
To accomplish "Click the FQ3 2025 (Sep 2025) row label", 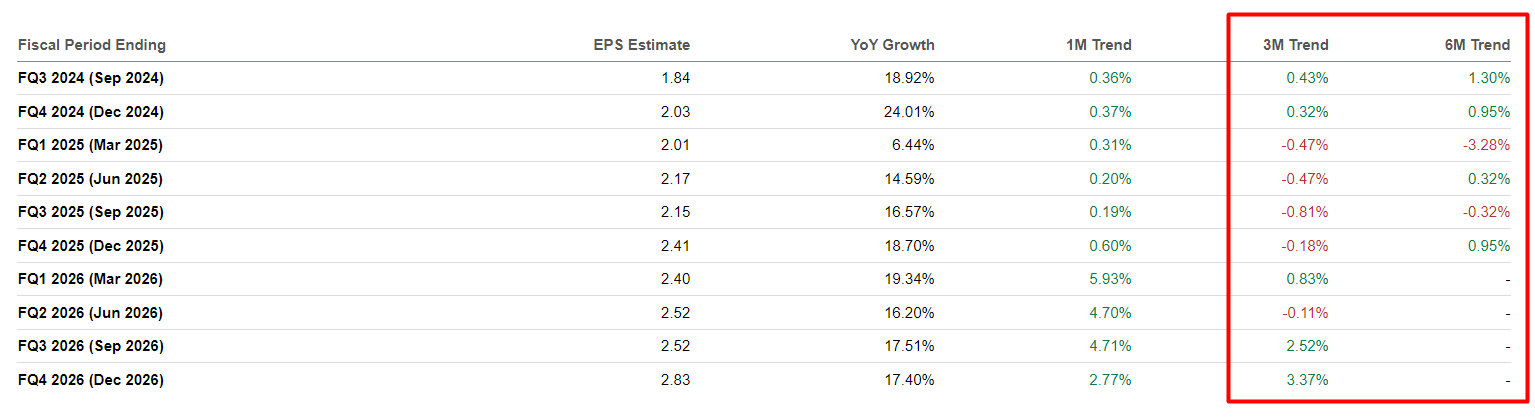I will (91, 212).
